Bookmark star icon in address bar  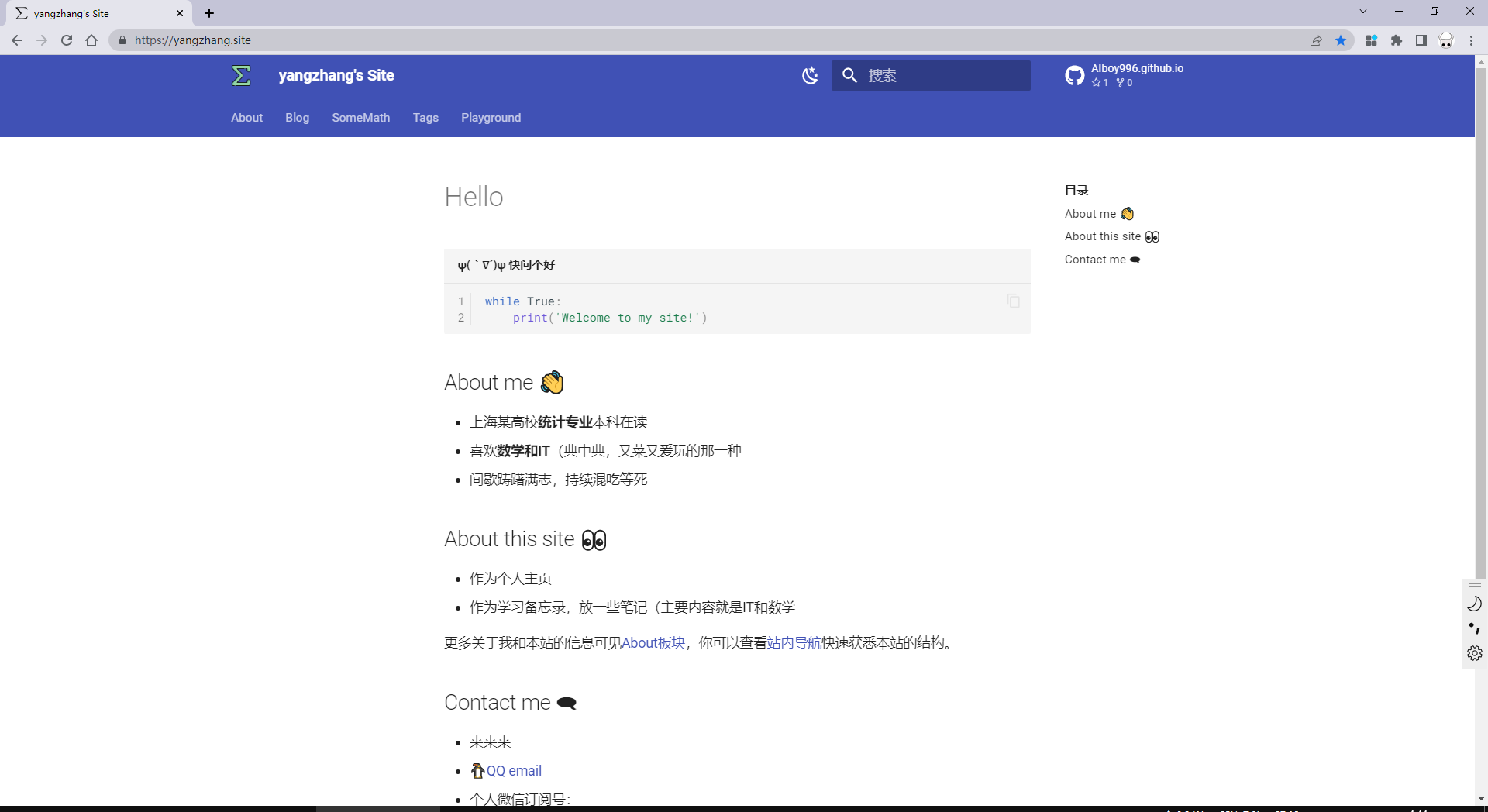point(1341,40)
